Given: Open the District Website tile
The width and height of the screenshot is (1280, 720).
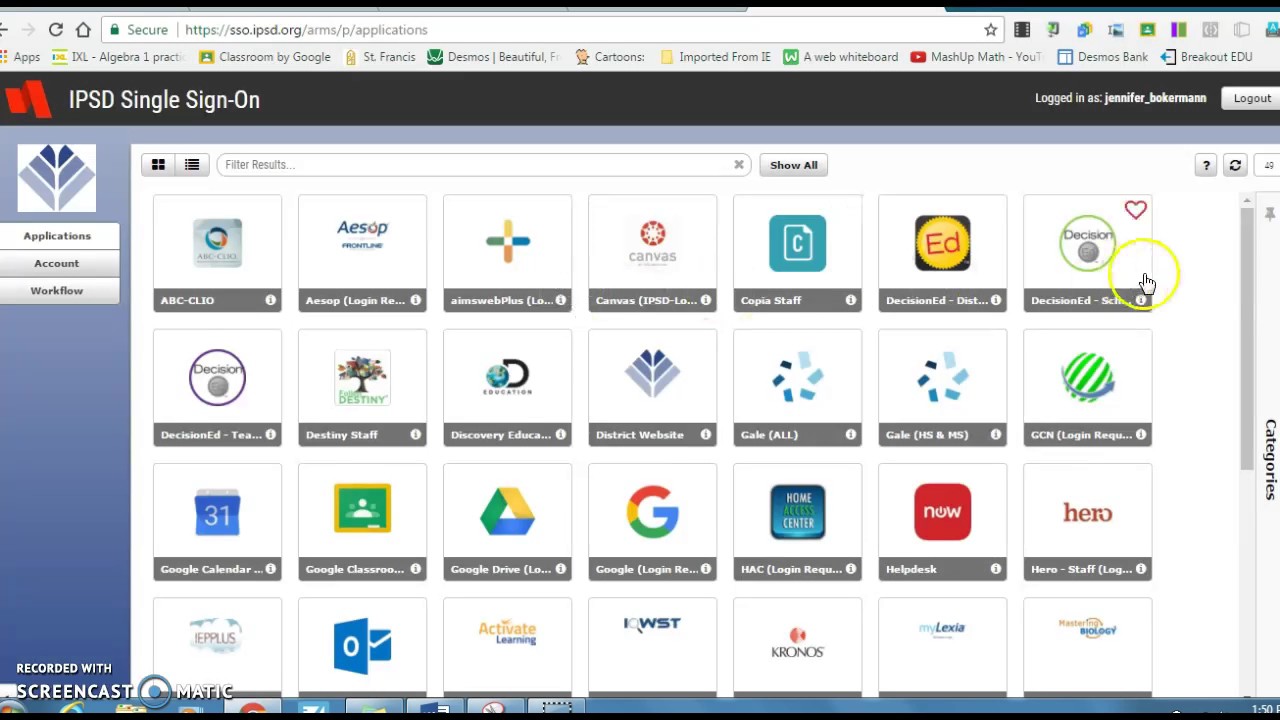Looking at the screenshot, I should pos(652,388).
